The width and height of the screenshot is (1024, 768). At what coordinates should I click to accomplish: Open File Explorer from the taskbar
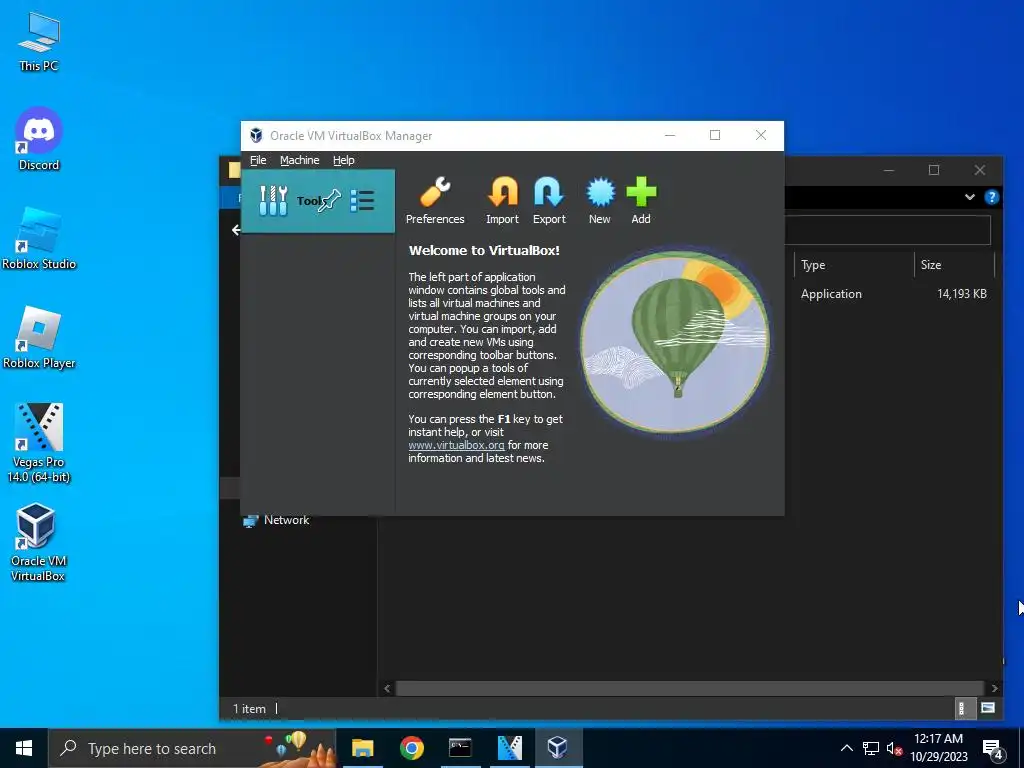pos(362,748)
